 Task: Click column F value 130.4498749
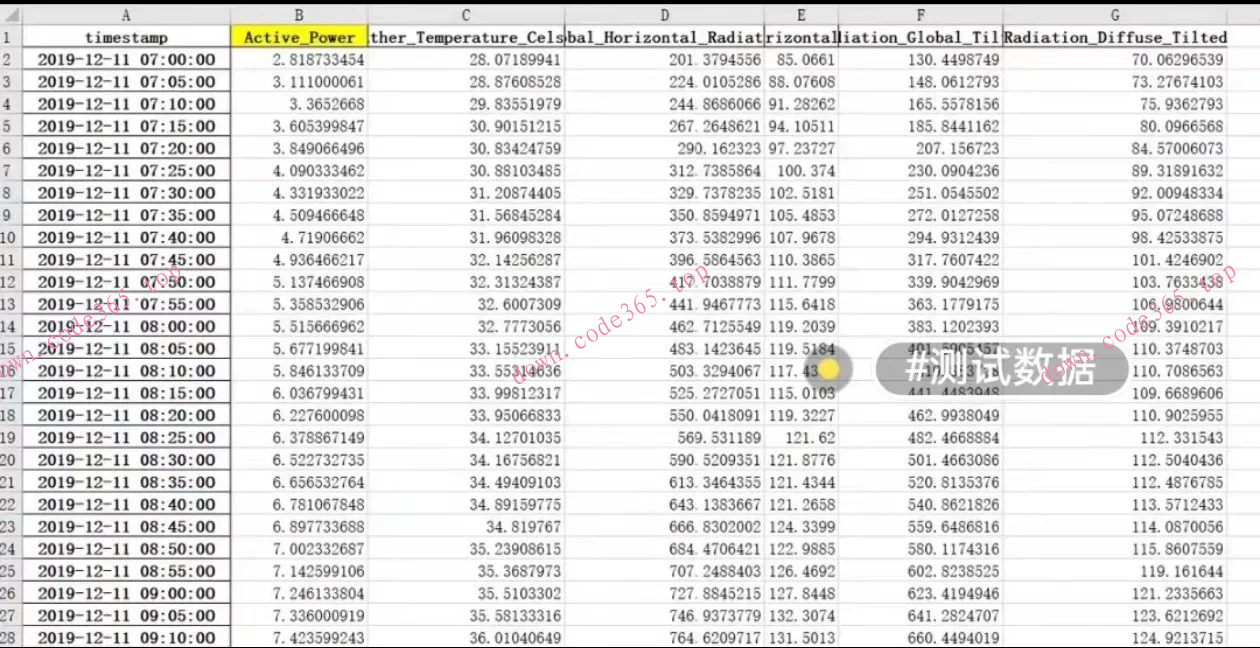920,60
